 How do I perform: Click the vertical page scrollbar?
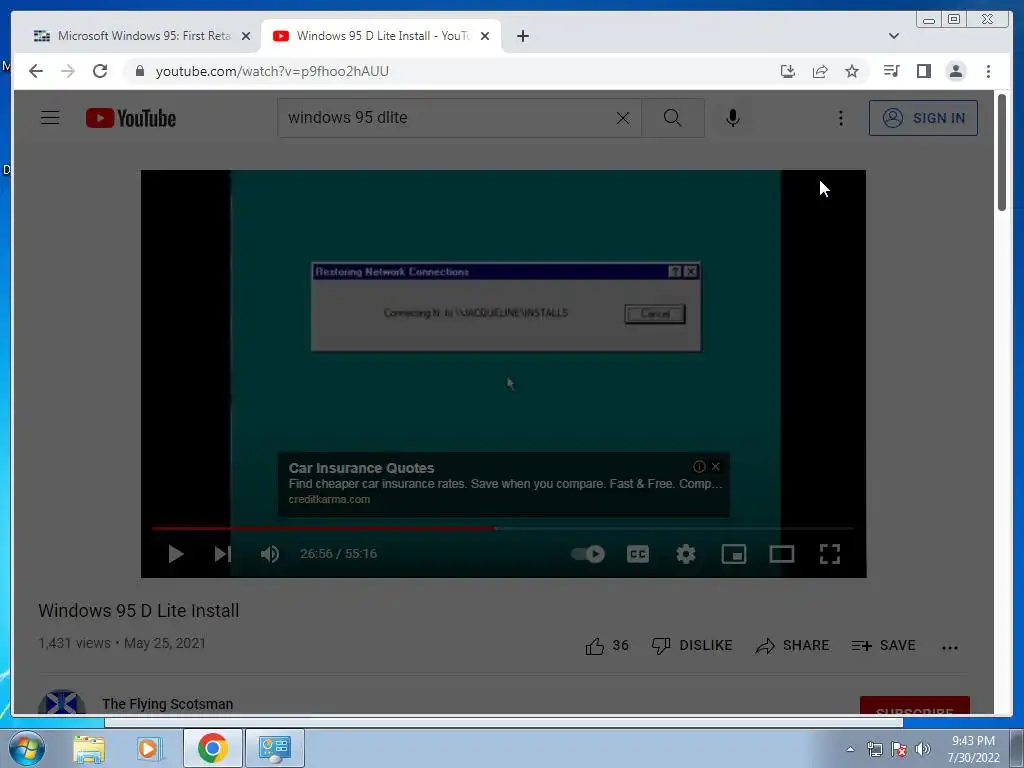pos(1002,152)
